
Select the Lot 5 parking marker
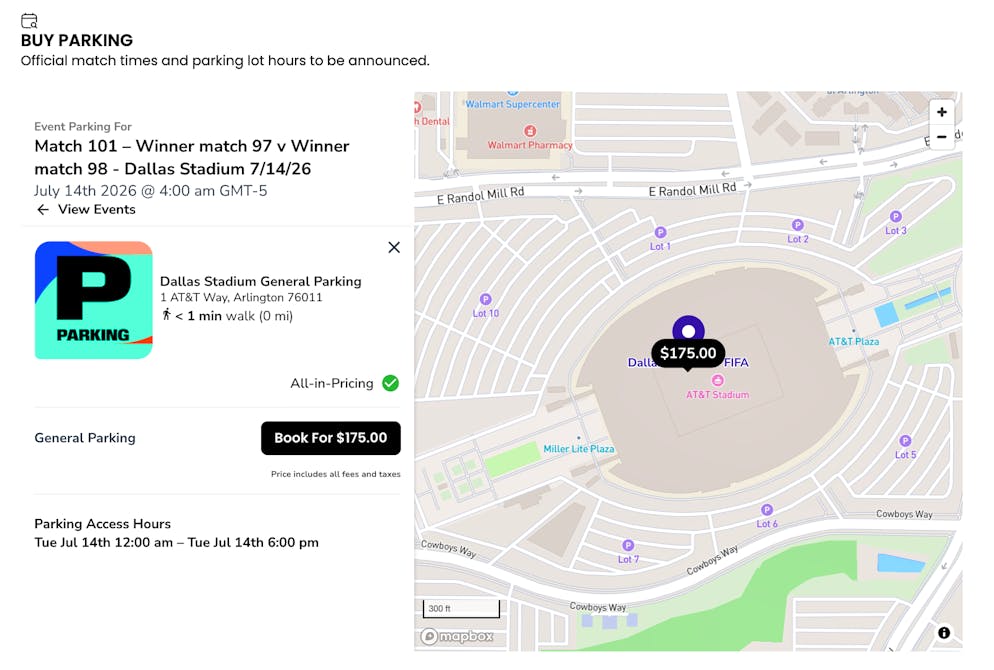[905, 440]
